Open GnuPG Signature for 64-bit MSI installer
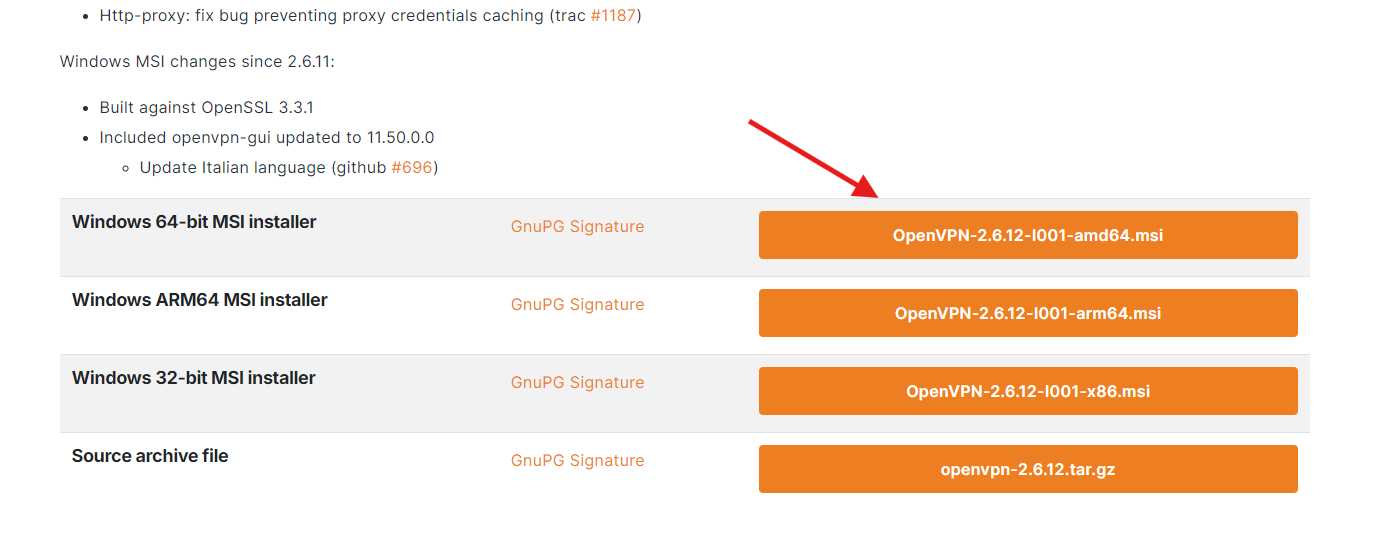This screenshot has width=1386, height=553. tap(577, 227)
